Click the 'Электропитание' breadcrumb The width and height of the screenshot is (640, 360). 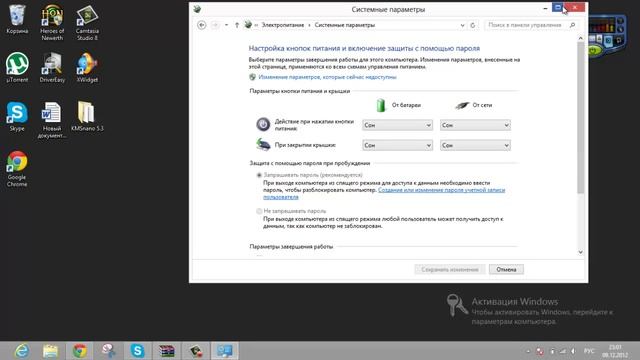point(282,25)
